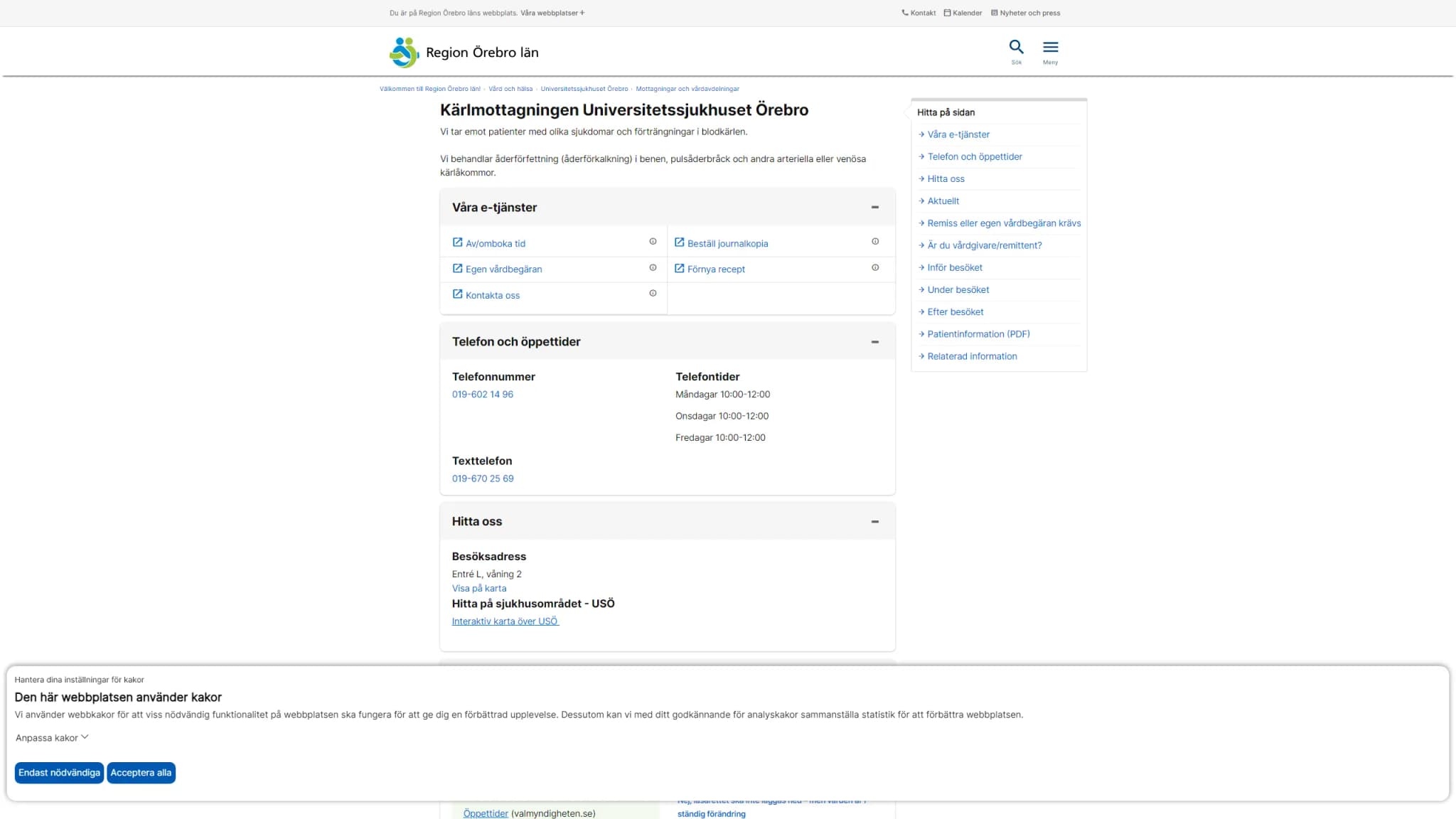Open Visa på karta link
This screenshot has width=1456, height=819.
pos(479,589)
